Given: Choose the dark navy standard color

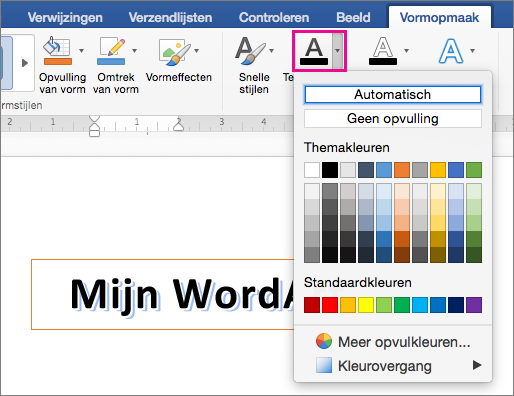Looking at the screenshot, I should [x=456, y=305].
